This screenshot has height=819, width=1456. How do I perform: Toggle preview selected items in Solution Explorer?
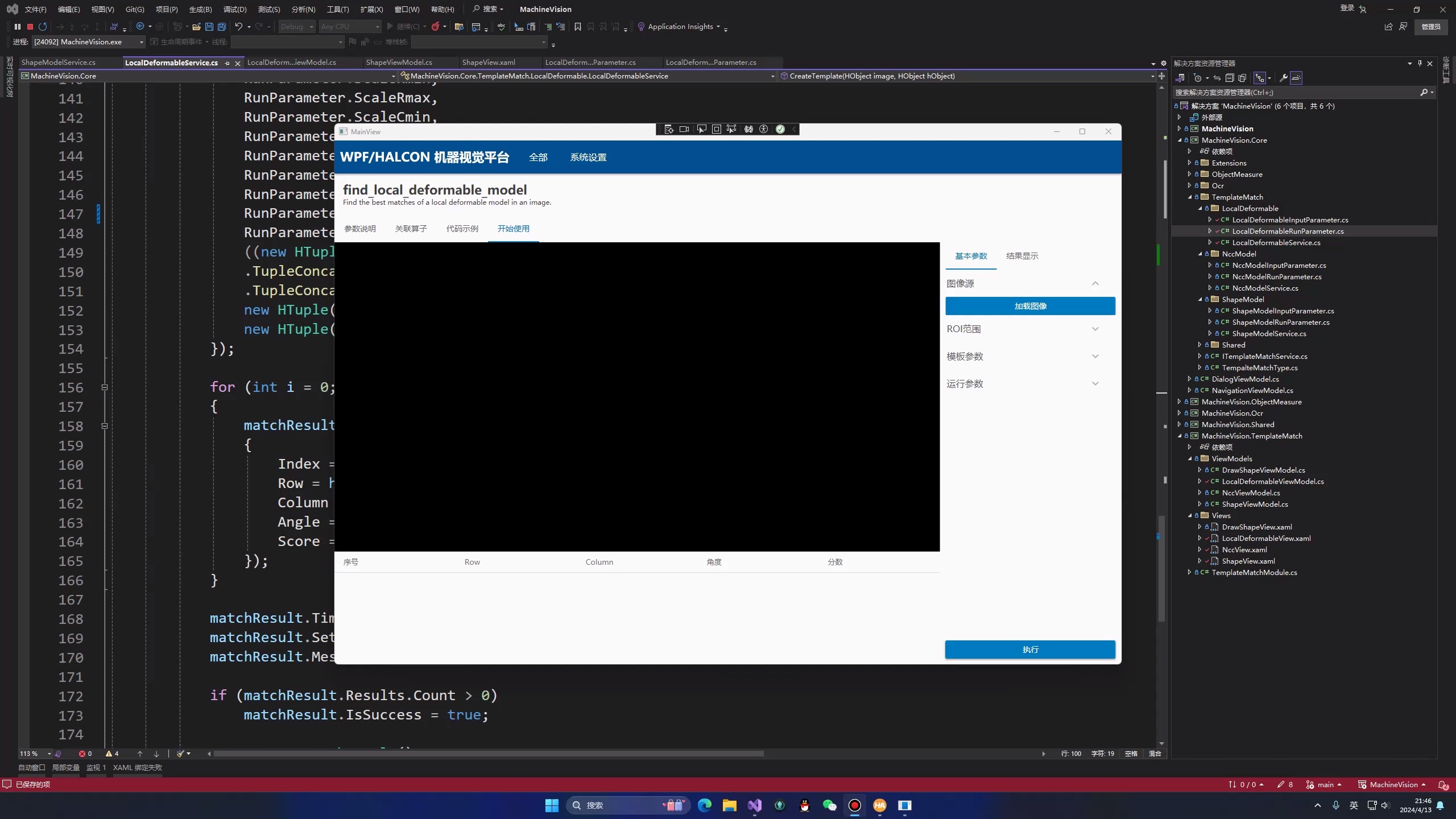[x=1296, y=78]
